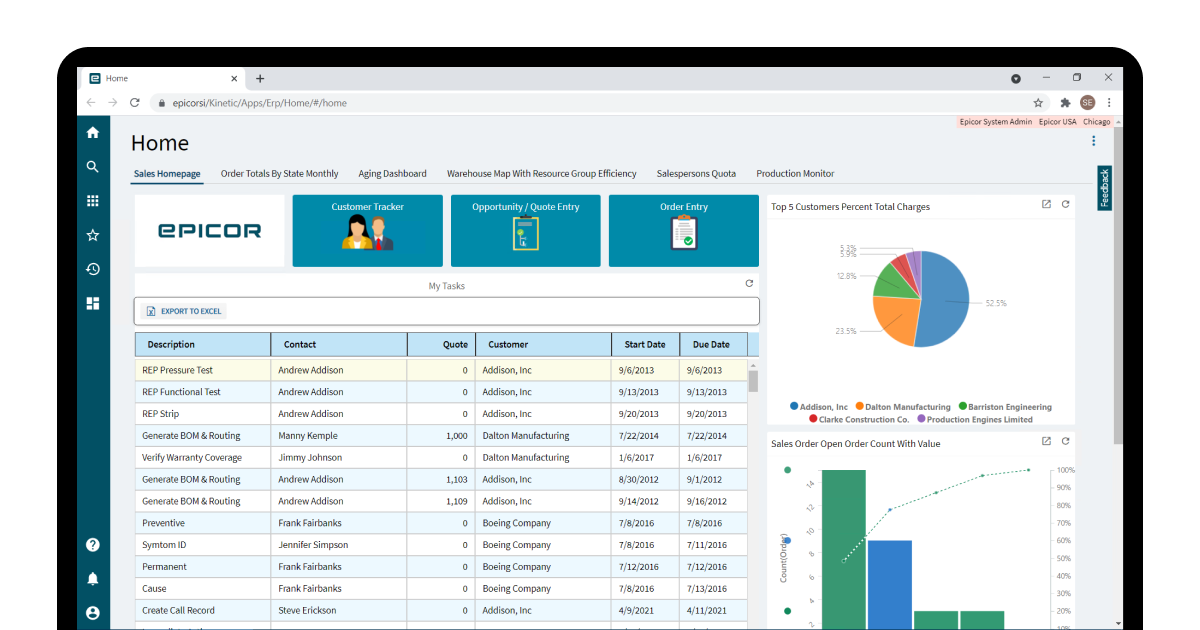1200x630 pixels.
Task: Sort by Description column header
Action: click(x=203, y=345)
